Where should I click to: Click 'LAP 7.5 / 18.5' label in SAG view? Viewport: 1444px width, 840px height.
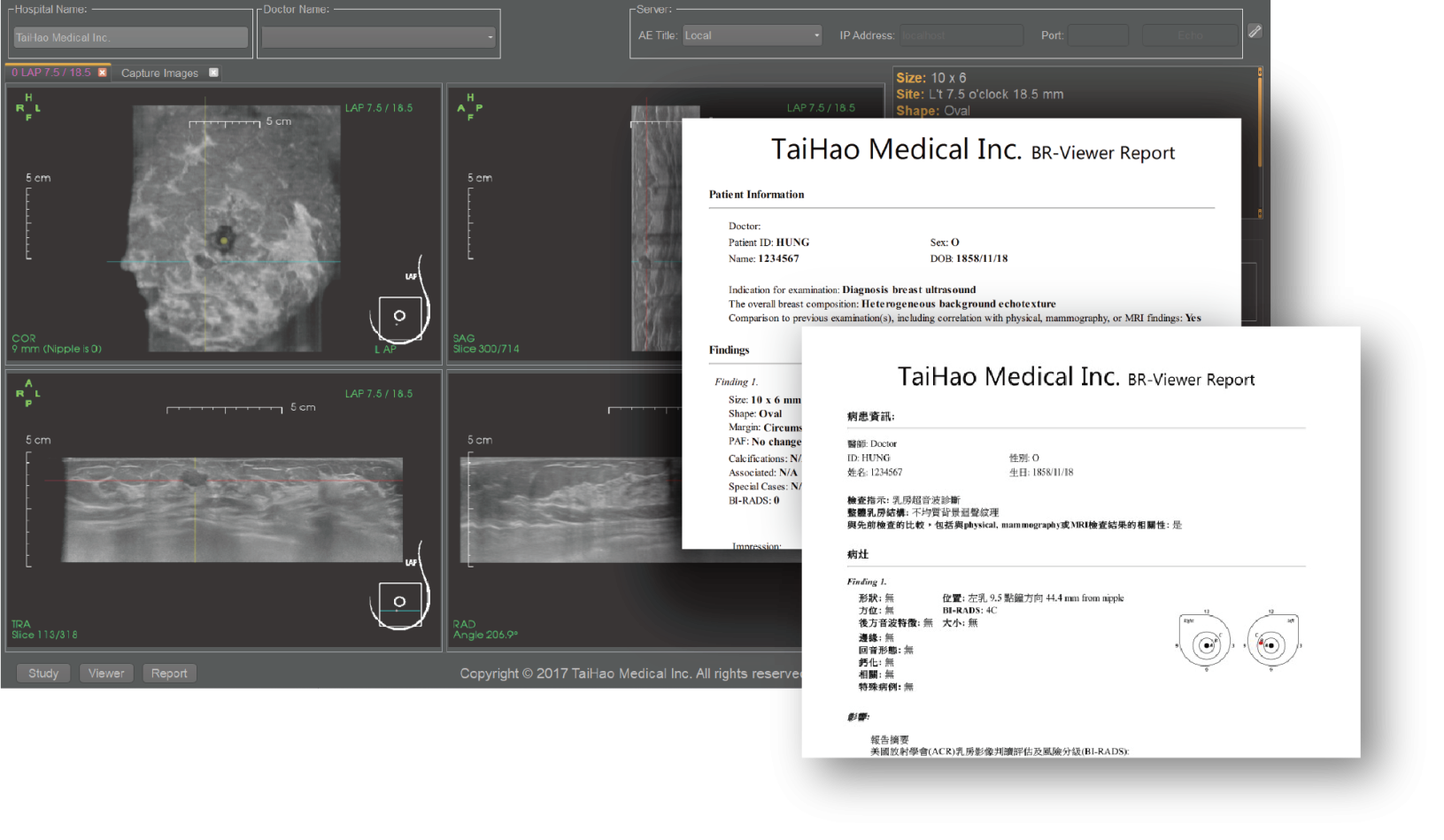pyautogui.click(x=822, y=108)
